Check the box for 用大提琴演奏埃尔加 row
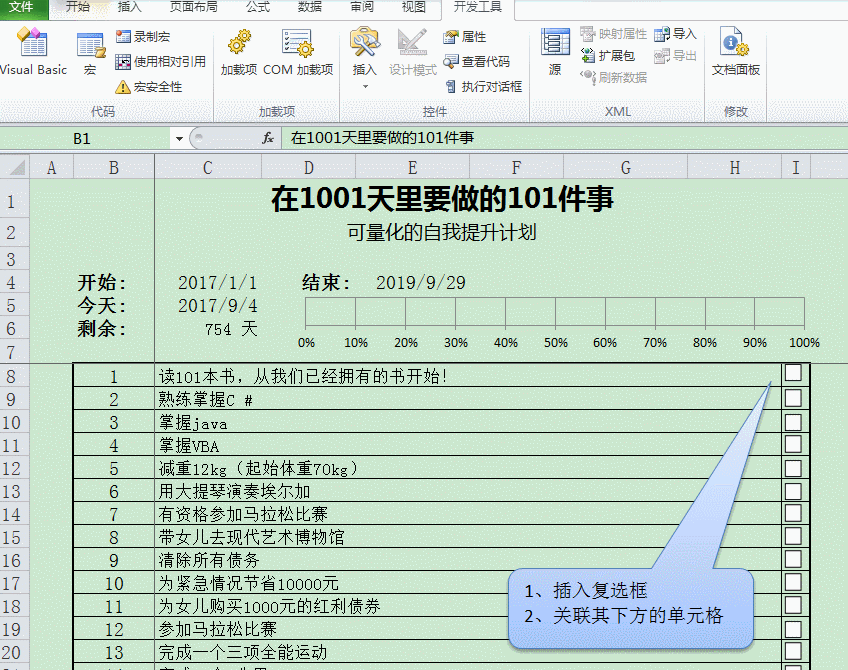Viewport: 848px width, 670px height. tap(793, 492)
